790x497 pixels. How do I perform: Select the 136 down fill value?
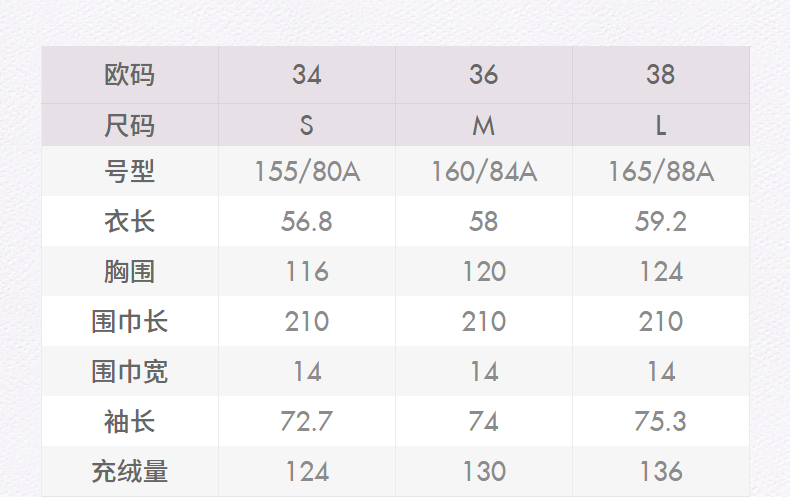[661, 471]
